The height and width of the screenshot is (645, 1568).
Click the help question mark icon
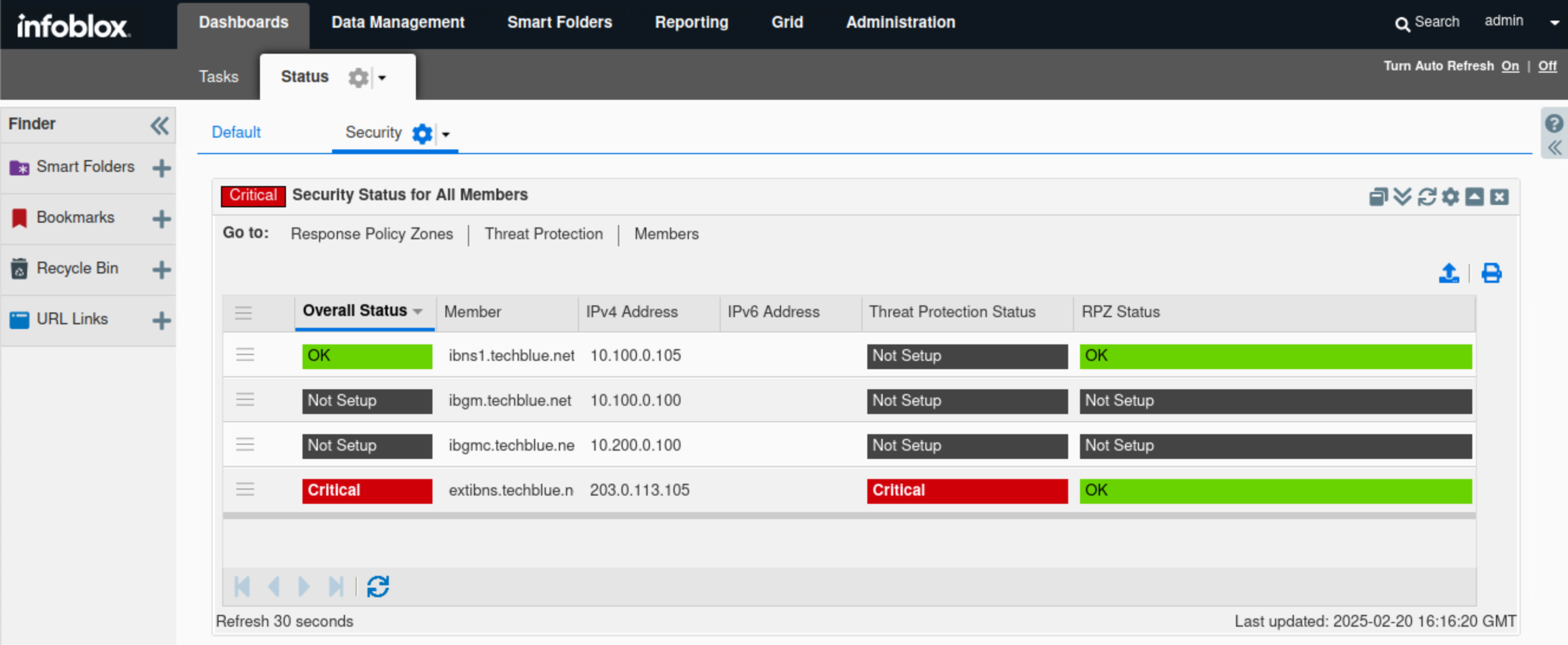(1553, 123)
